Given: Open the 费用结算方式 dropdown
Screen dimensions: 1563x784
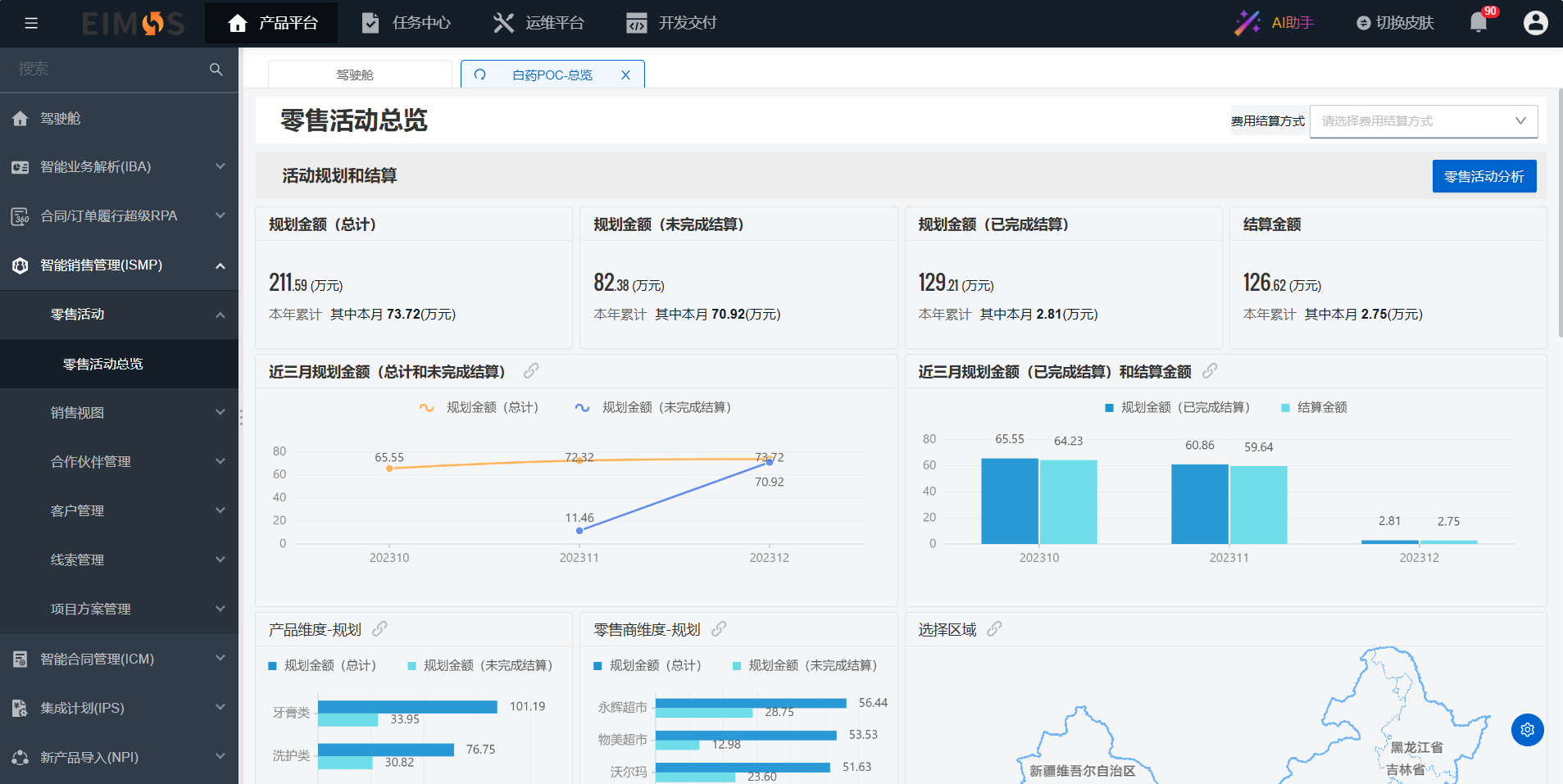Looking at the screenshot, I should (1423, 121).
